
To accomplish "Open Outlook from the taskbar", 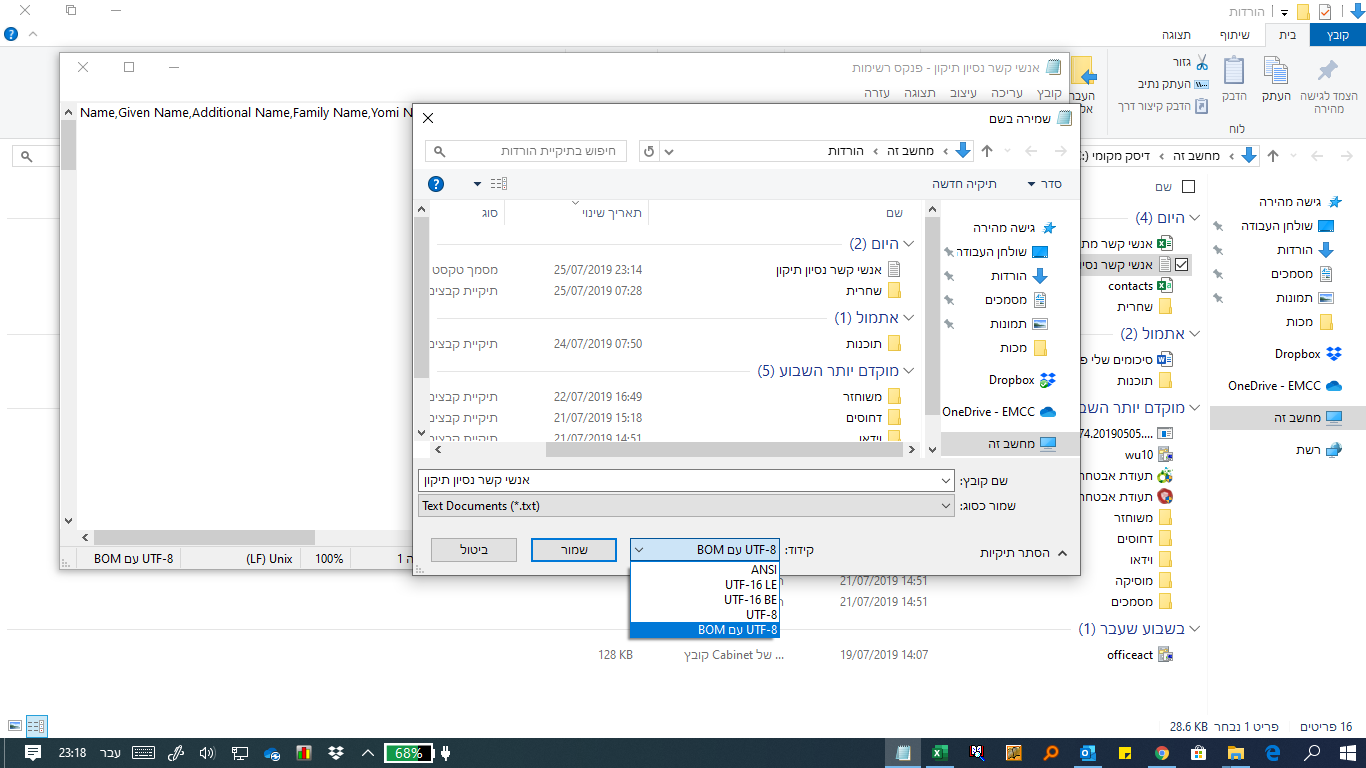I will (1088, 752).
